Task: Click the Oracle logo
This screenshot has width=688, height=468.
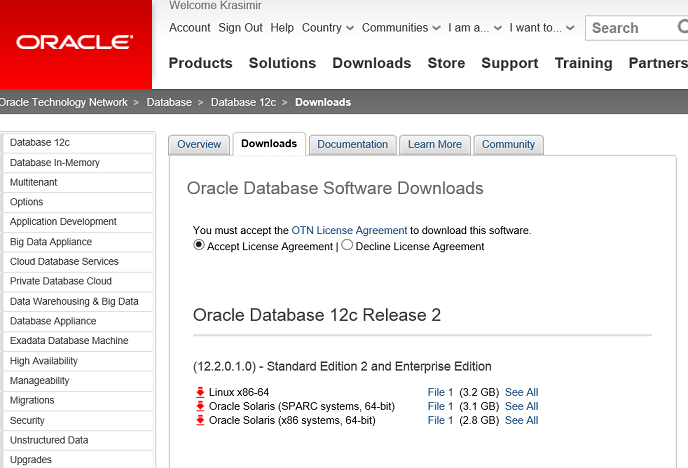Action: tap(75, 42)
